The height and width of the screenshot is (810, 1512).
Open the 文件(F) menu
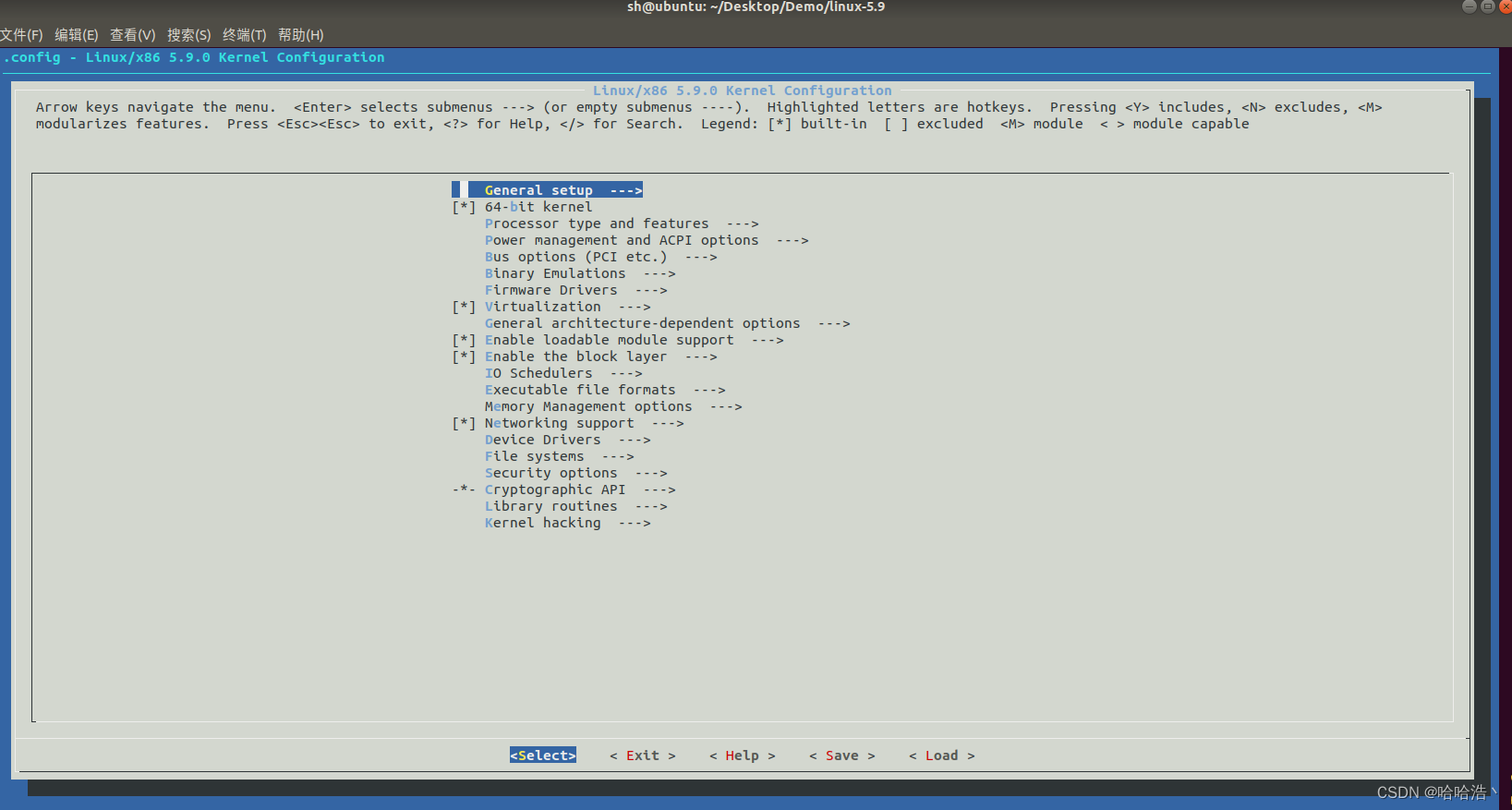click(x=21, y=35)
